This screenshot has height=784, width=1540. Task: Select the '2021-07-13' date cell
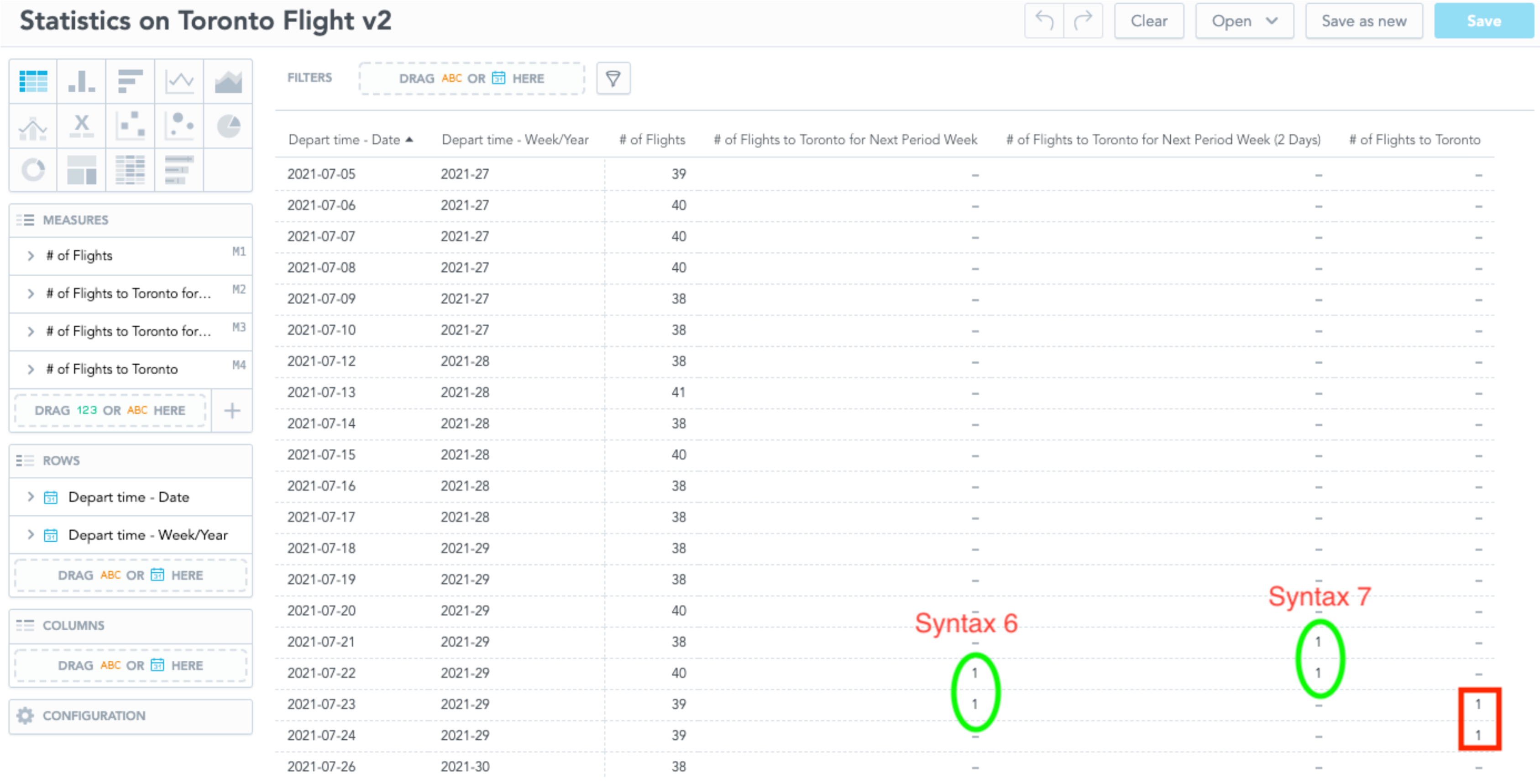point(322,392)
